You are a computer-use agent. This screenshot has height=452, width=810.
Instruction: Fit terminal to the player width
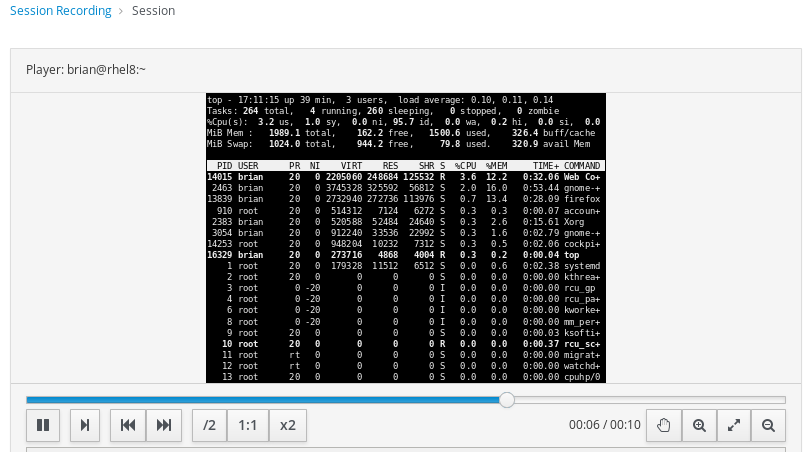734,425
